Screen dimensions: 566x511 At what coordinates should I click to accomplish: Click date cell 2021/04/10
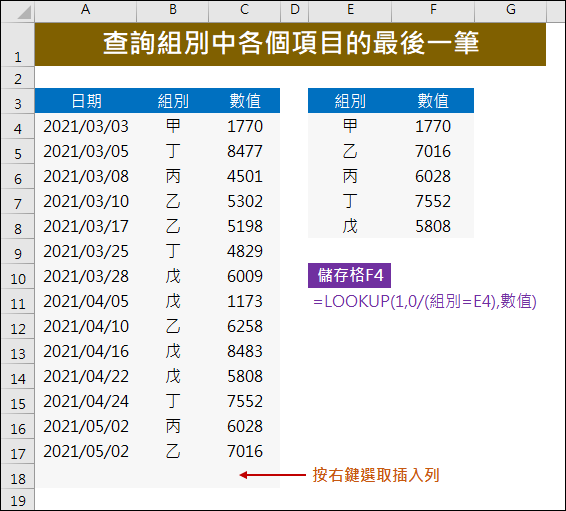pyautogui.click(x=86, y=326)
